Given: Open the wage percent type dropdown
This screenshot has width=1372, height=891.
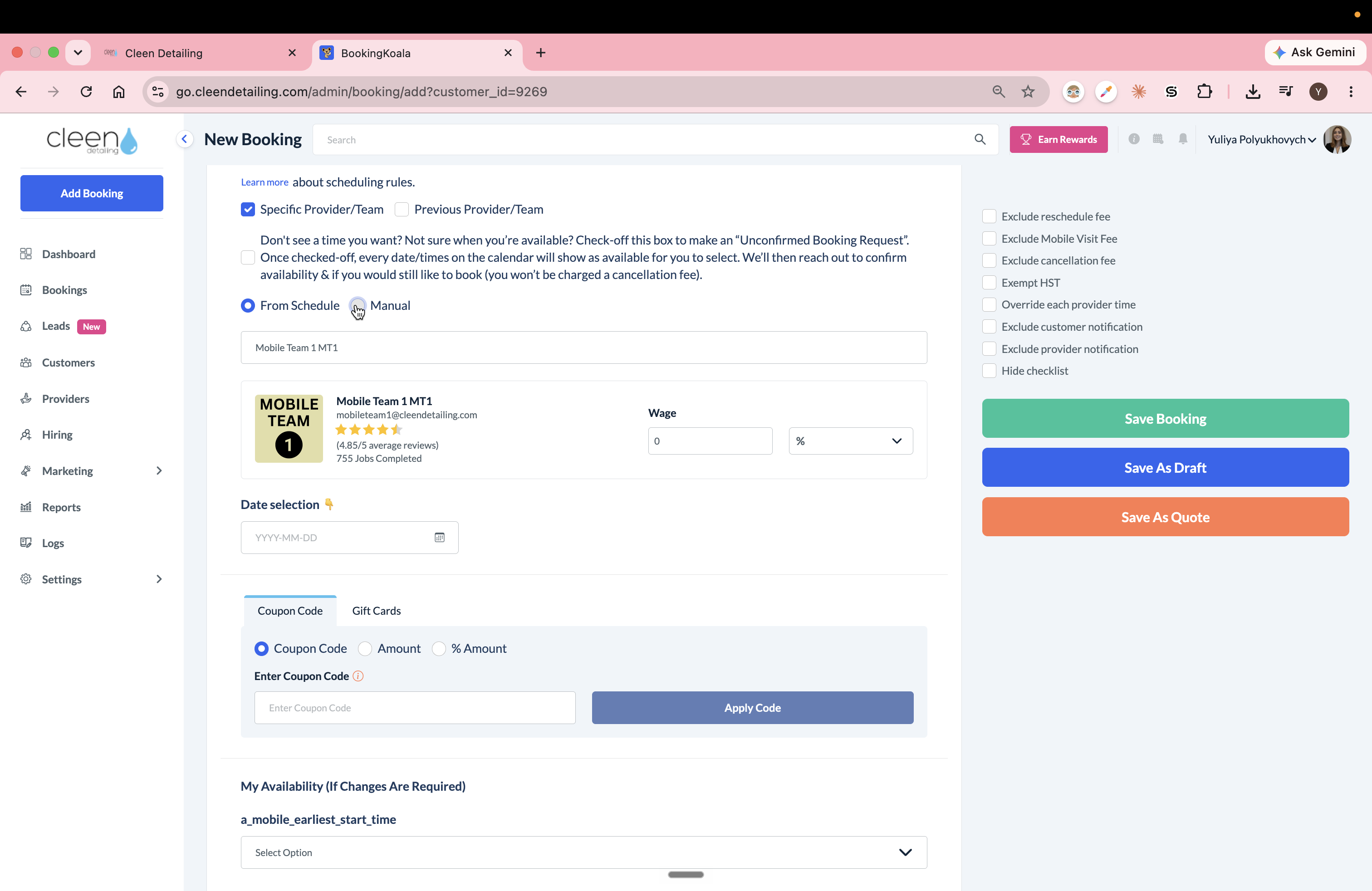Looking at the screenshot, I should 850,441.
